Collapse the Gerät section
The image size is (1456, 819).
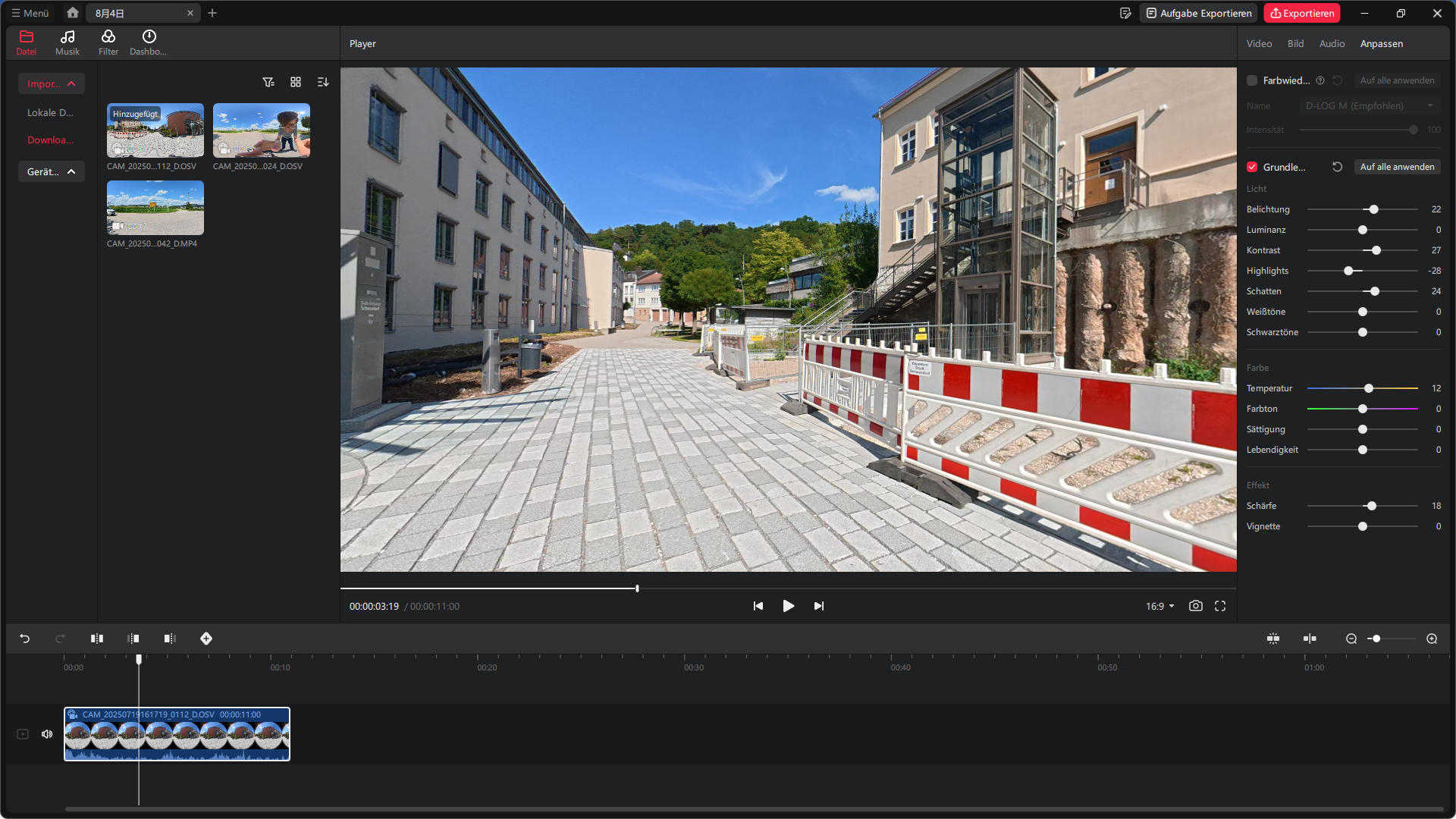pyautogui.click(x=71, y=171)
